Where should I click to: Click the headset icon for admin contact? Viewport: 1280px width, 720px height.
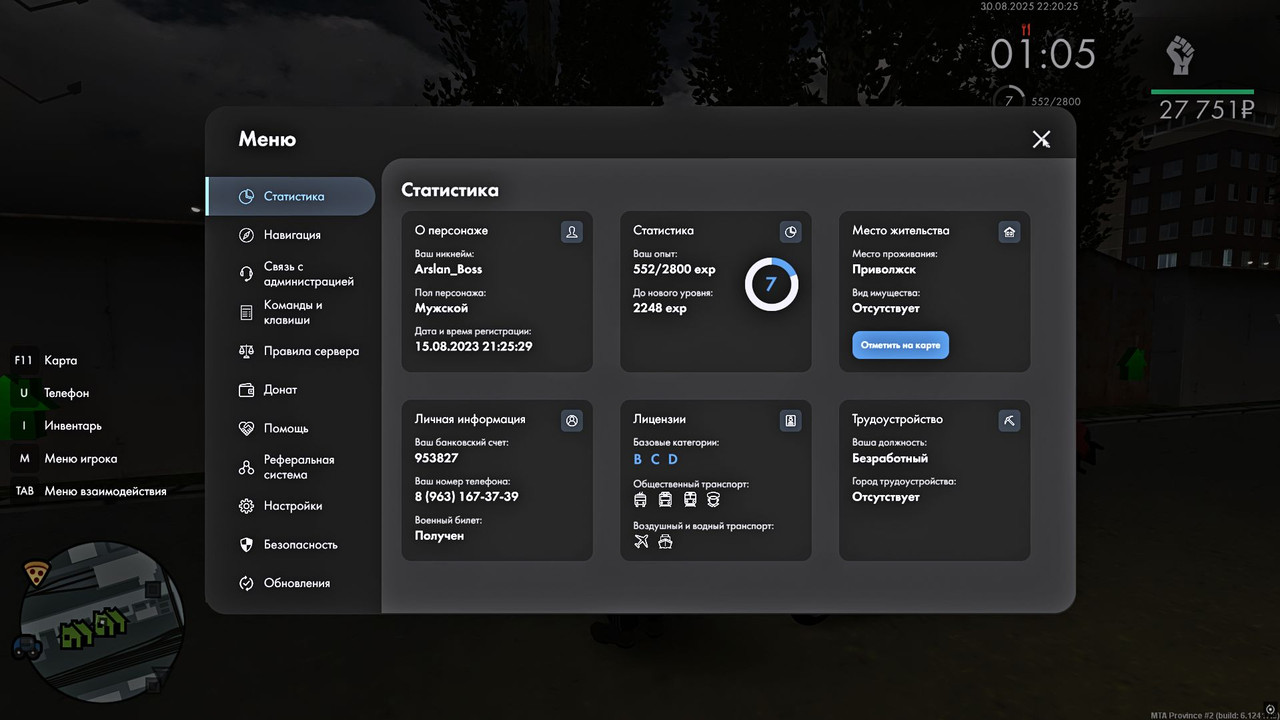[x=246, y=274]
